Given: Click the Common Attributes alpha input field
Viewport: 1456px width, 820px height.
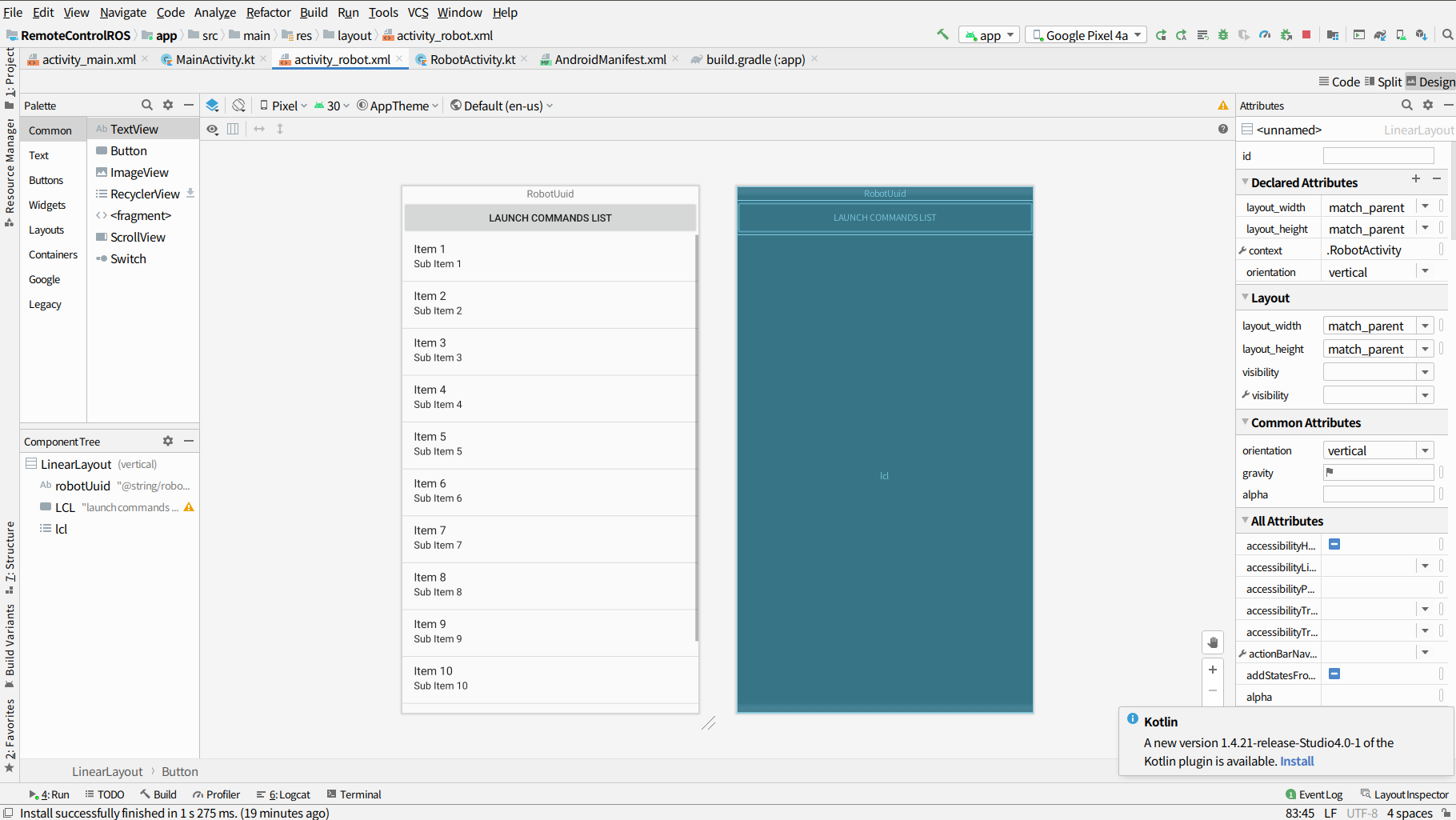Looking at the screenshot, I should [1378, 494].
